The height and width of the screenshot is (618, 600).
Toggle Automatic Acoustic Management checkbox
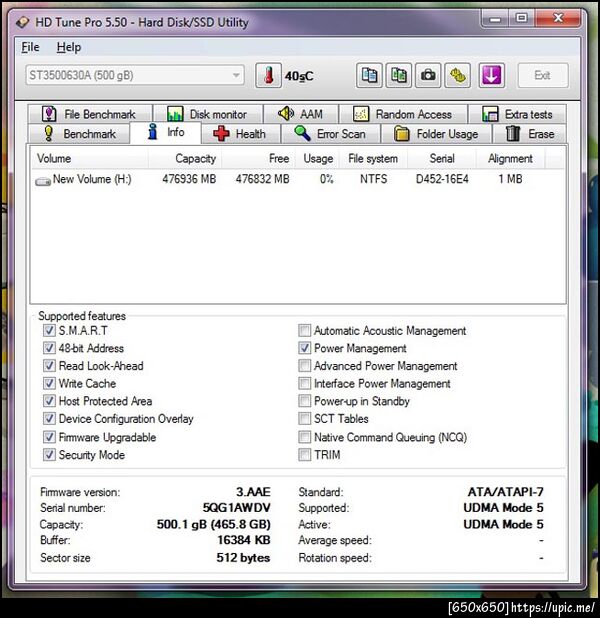[x=304, y=330]
